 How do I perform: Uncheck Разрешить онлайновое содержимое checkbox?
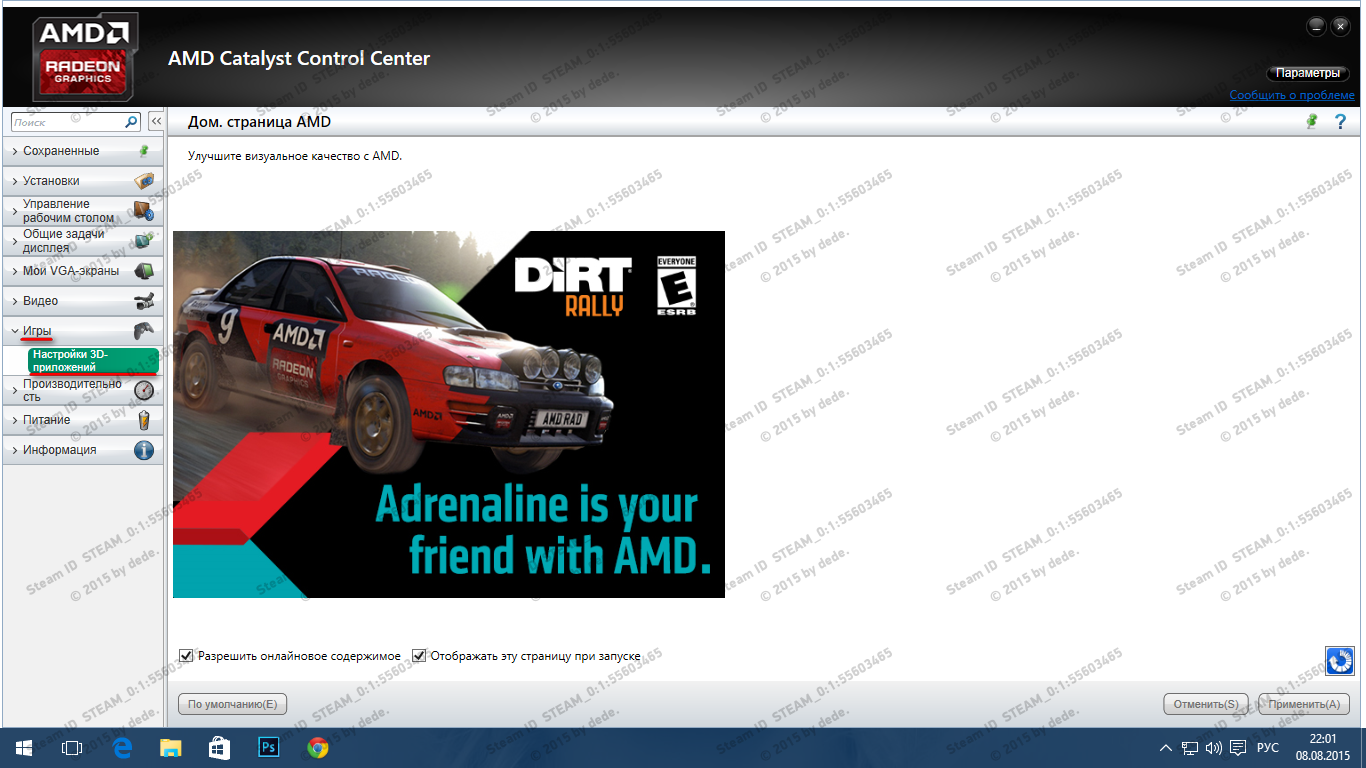(186, 656)
